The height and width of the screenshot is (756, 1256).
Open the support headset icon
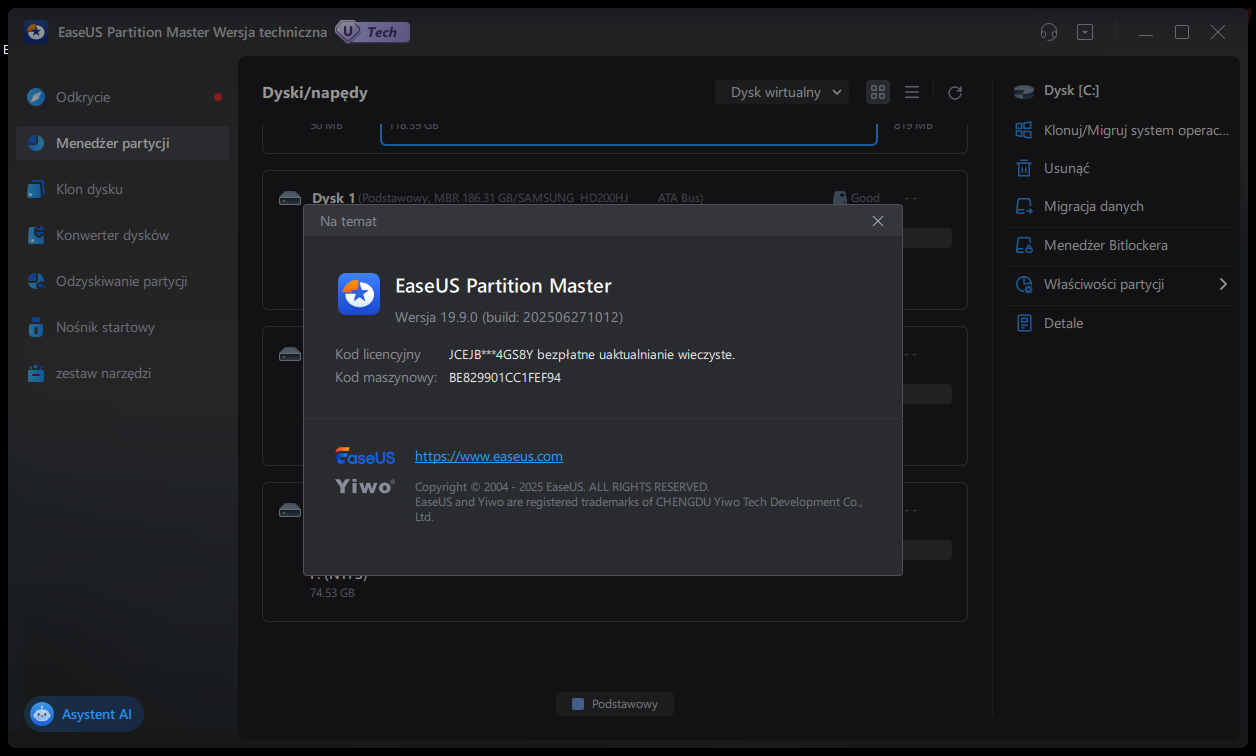tap(1049, 32)
